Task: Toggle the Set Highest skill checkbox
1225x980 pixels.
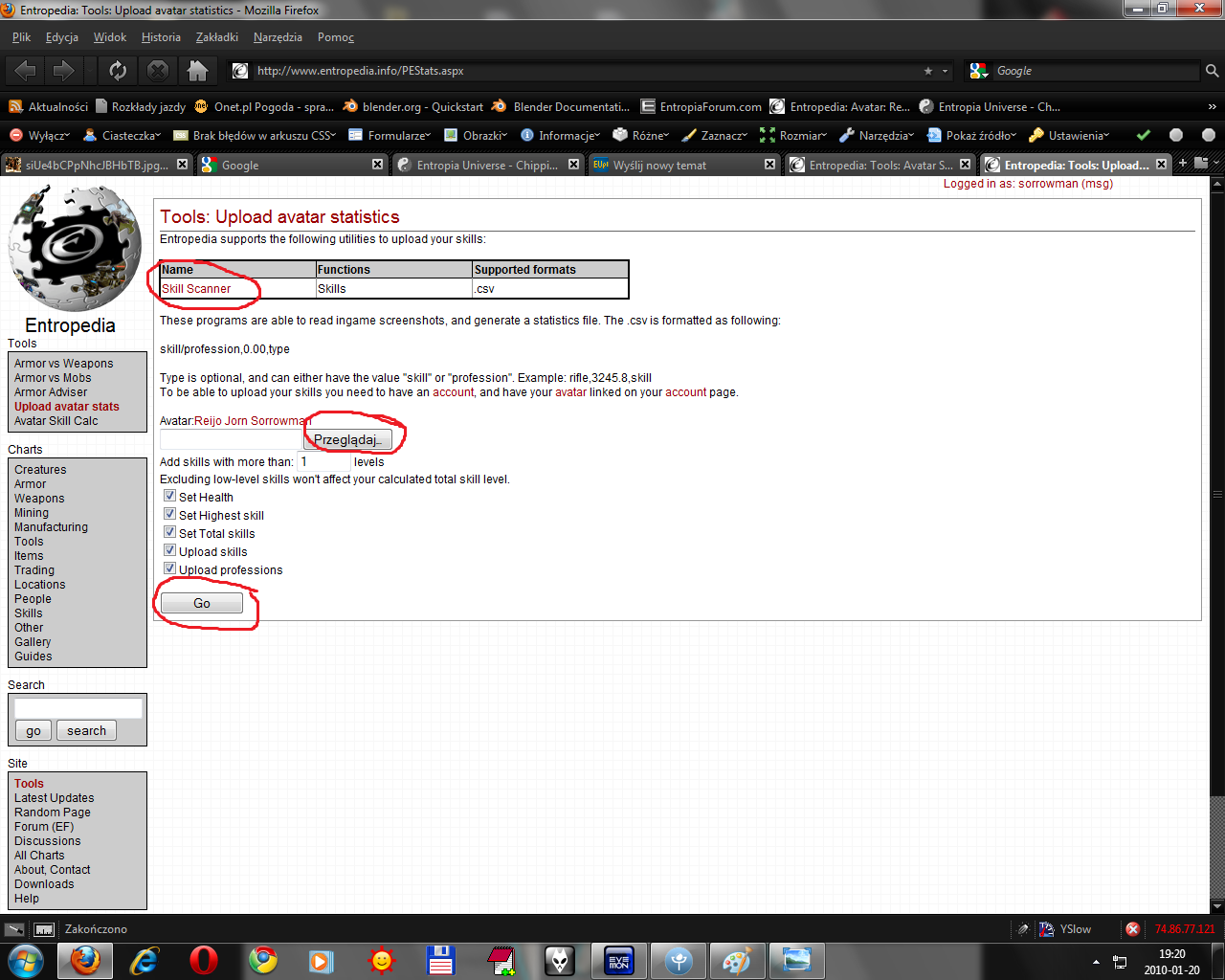Action: (169, 514)
